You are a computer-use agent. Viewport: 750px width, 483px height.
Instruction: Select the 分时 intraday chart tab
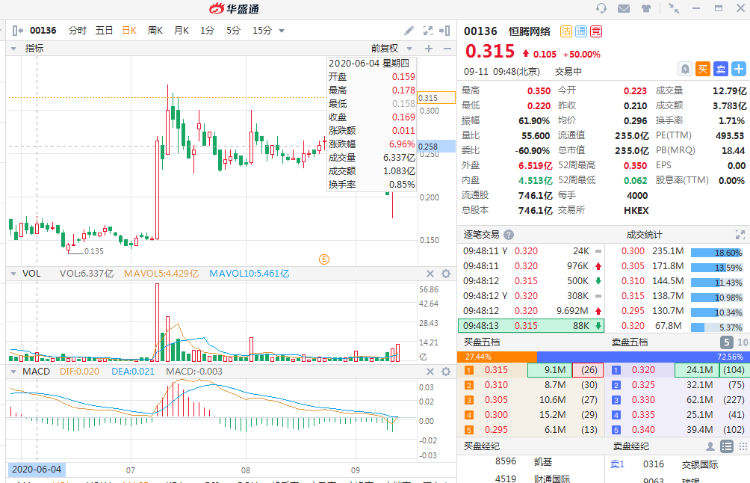coord(77,30)
